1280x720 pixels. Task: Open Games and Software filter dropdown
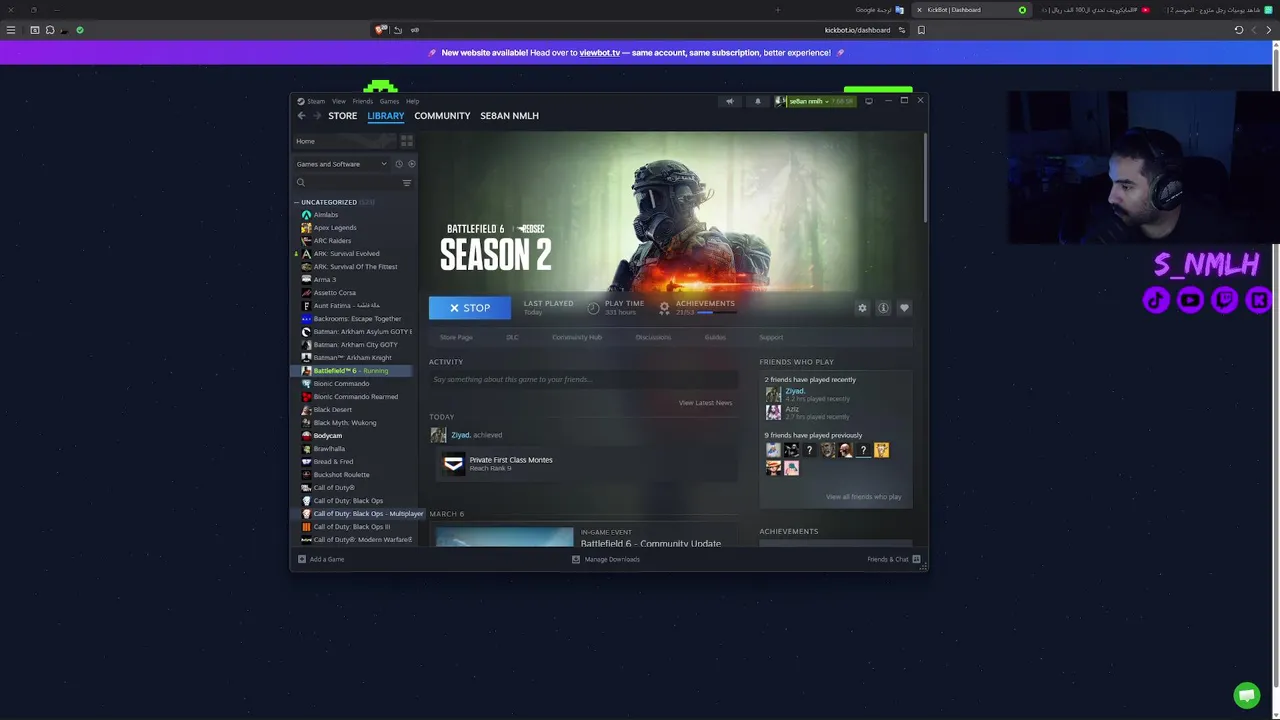[x=342, y=164]
